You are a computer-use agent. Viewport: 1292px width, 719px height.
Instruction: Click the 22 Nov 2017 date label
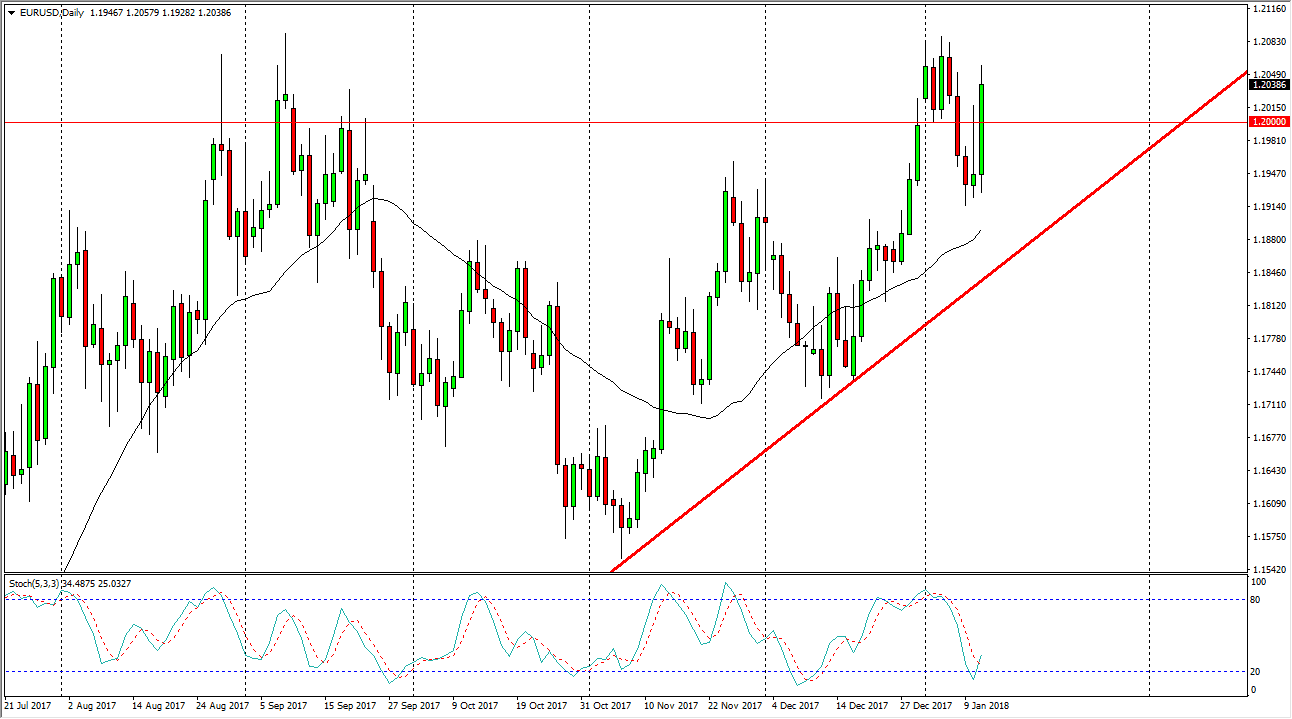[x=734, y=706]
